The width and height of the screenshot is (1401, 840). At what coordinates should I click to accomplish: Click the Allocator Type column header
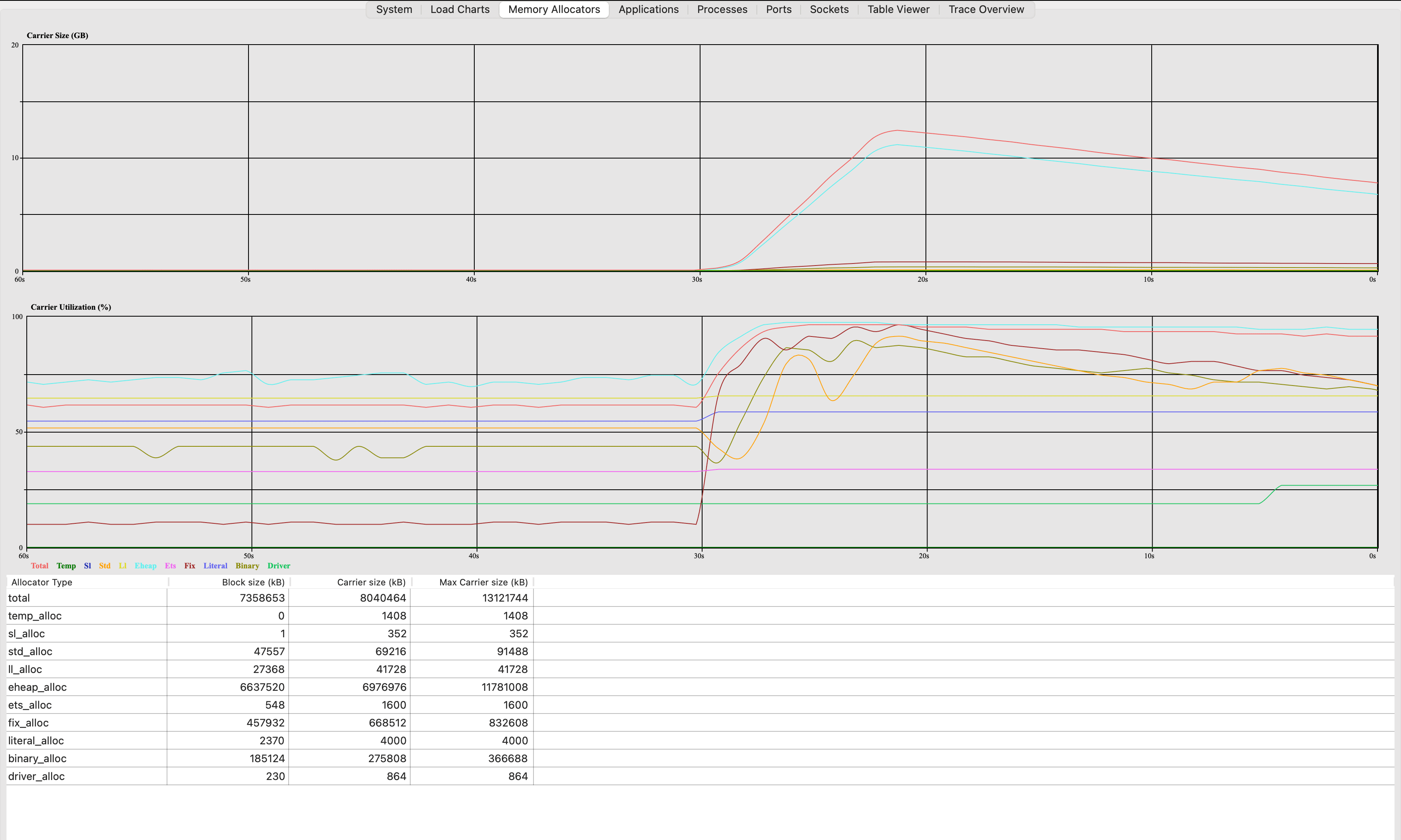(41, 582)
